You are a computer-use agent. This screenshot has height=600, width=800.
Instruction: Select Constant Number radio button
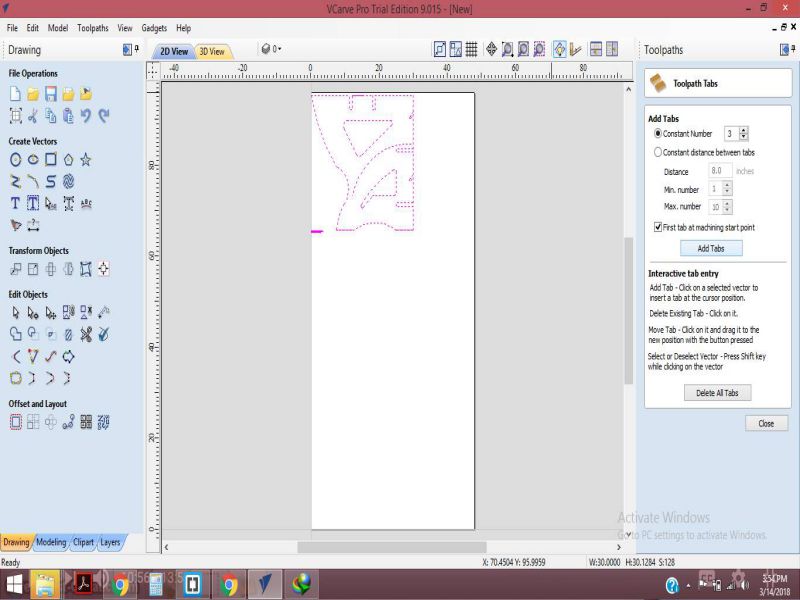coord(658,133)
